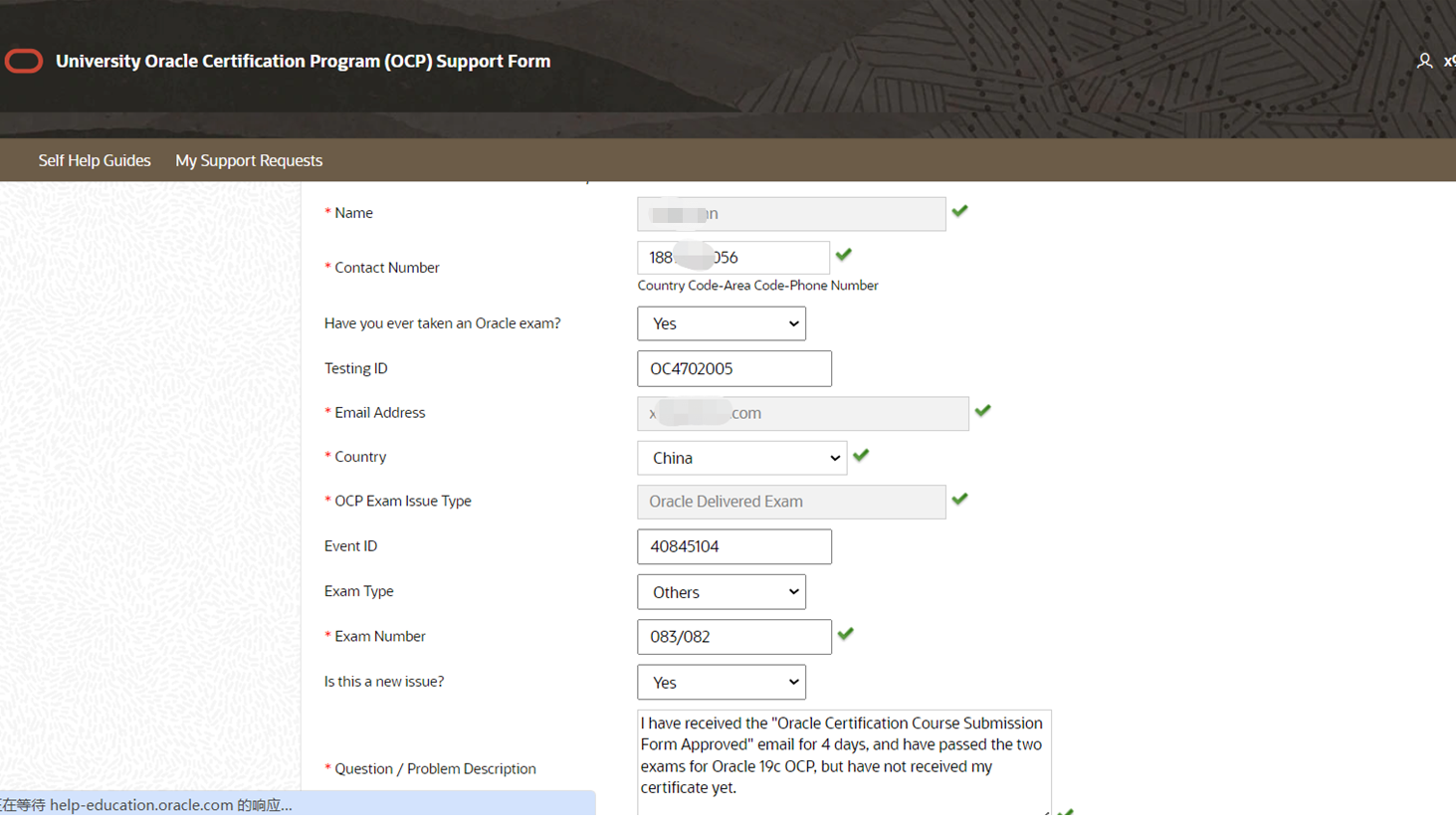The height and width of the screenshot is (829, 1456).
Task: Expand the 'Have you ever taken an Oracle exam?' dropdown
Action: pyautogui.click(x=722, y=323)
